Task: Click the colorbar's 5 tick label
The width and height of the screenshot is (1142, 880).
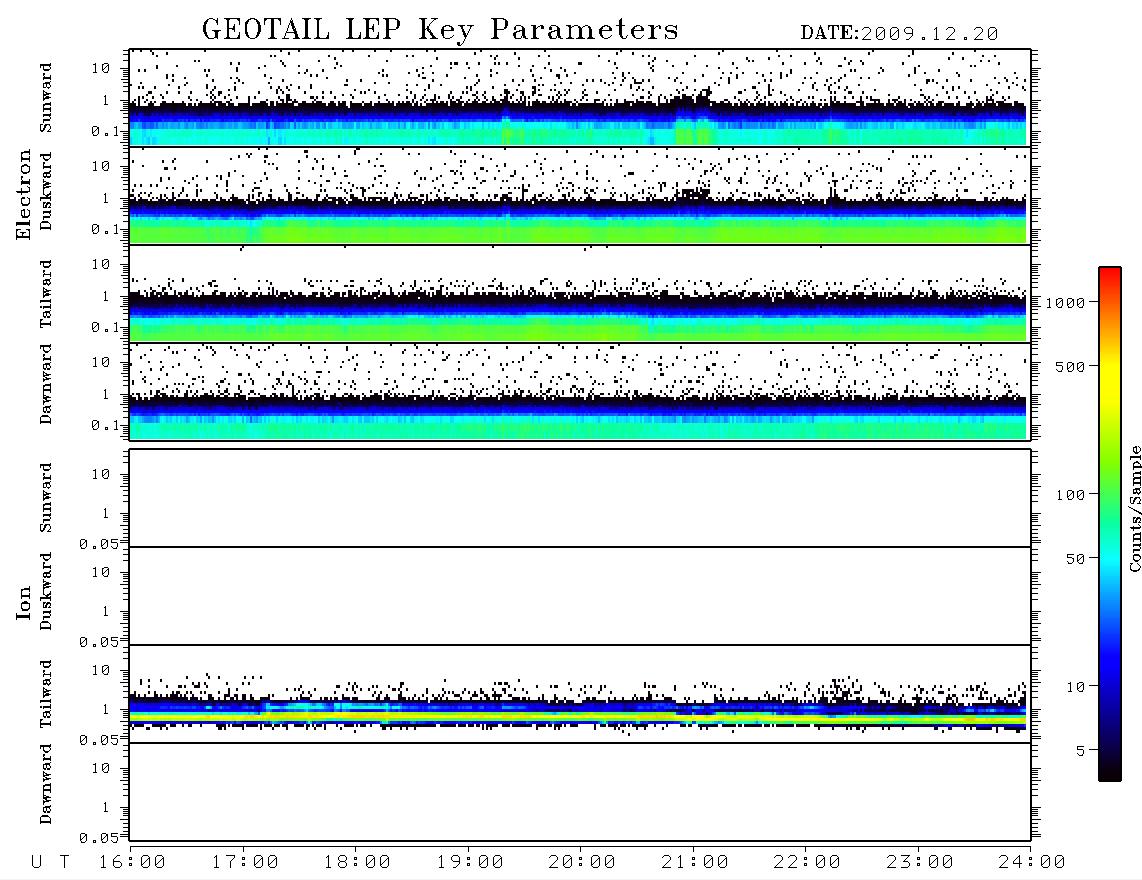Action: point(1080,751)
